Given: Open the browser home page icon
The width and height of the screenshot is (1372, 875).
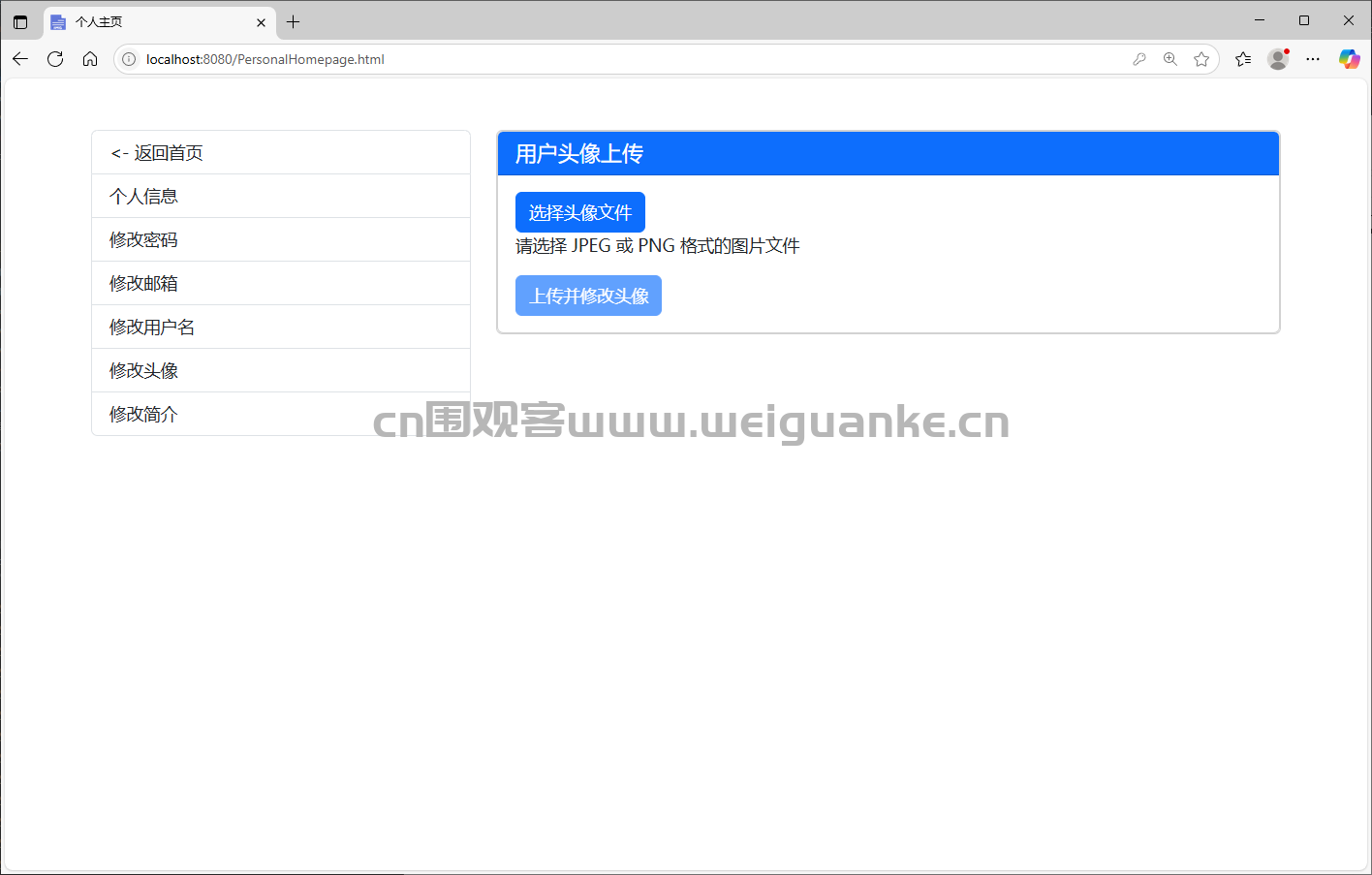Looking at the screenshot, I should point(90,59).
